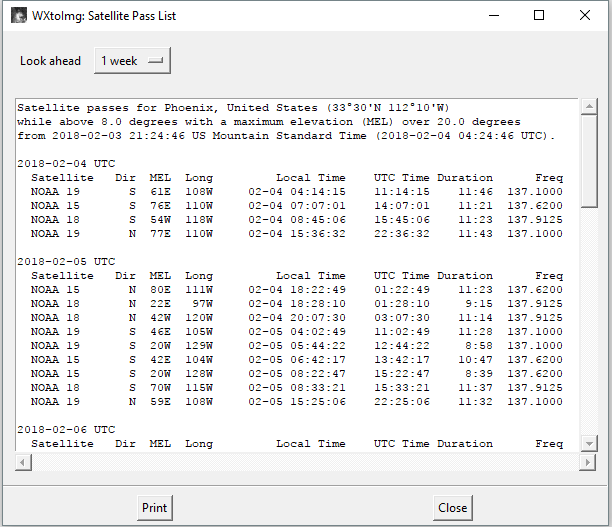This screenshot has height=527, width=612.
Task: Click the vertical scrollbar up arrow
Action: pos(589,106)
